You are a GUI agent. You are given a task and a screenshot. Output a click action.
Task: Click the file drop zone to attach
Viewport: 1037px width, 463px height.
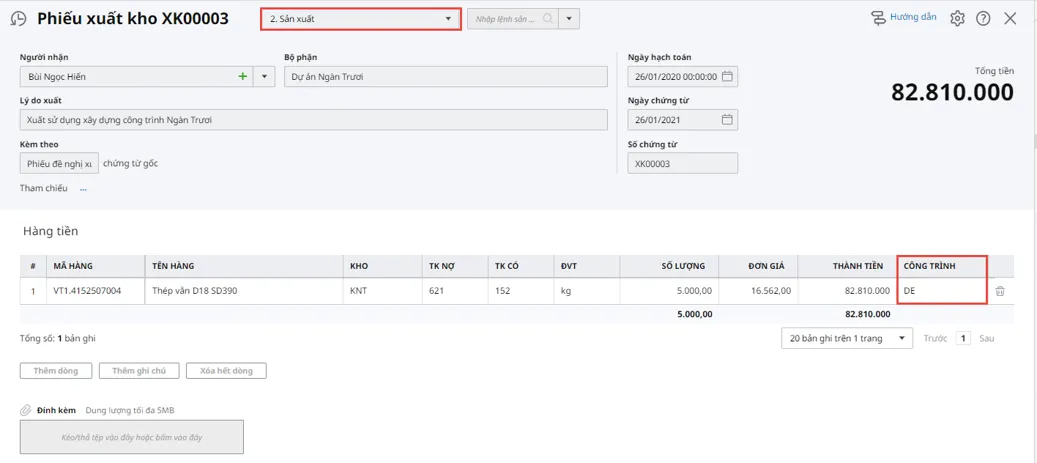tap(131, 437)
